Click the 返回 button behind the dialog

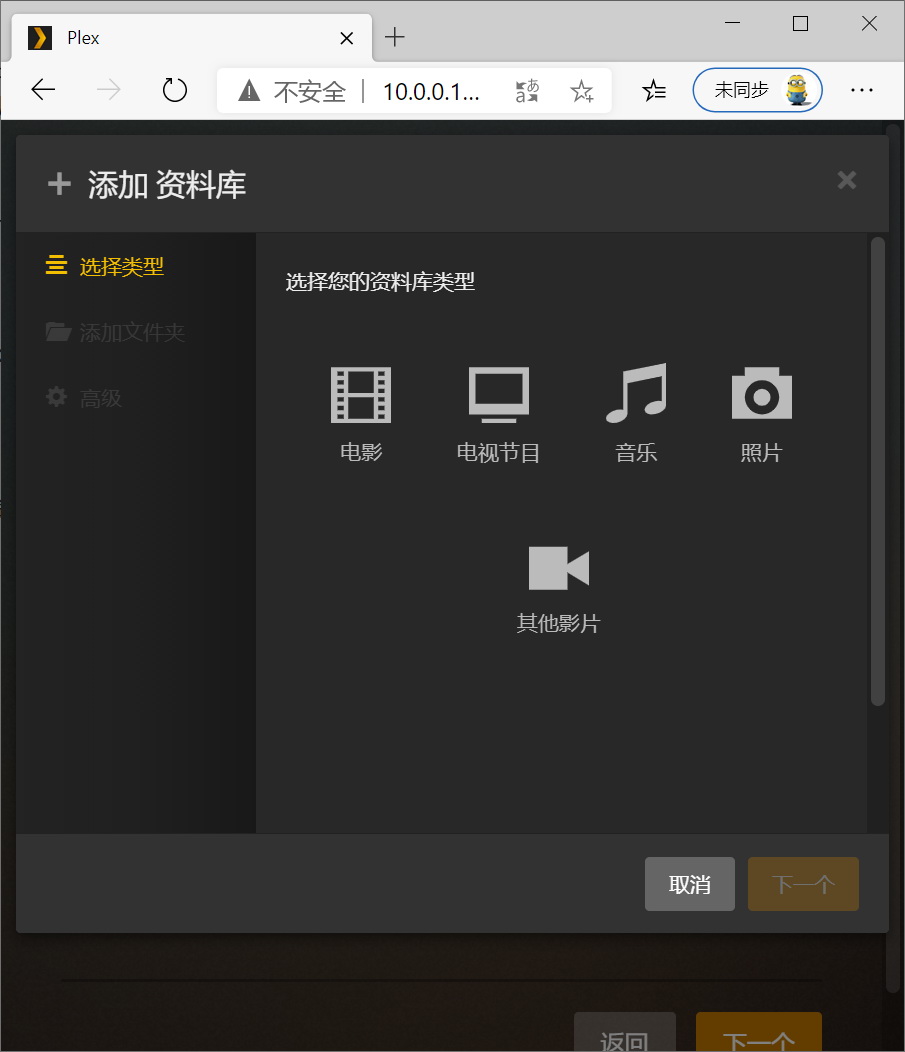pos(625,1032)
